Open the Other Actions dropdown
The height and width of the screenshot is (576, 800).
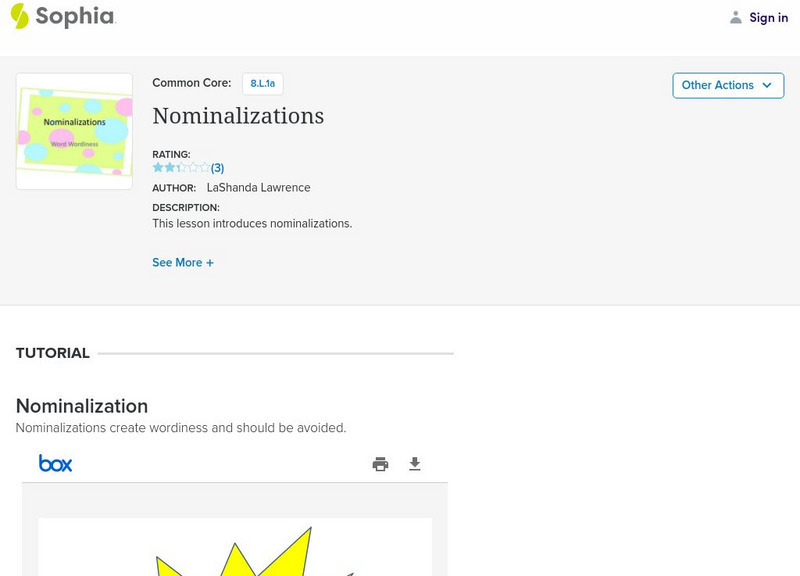728,85
